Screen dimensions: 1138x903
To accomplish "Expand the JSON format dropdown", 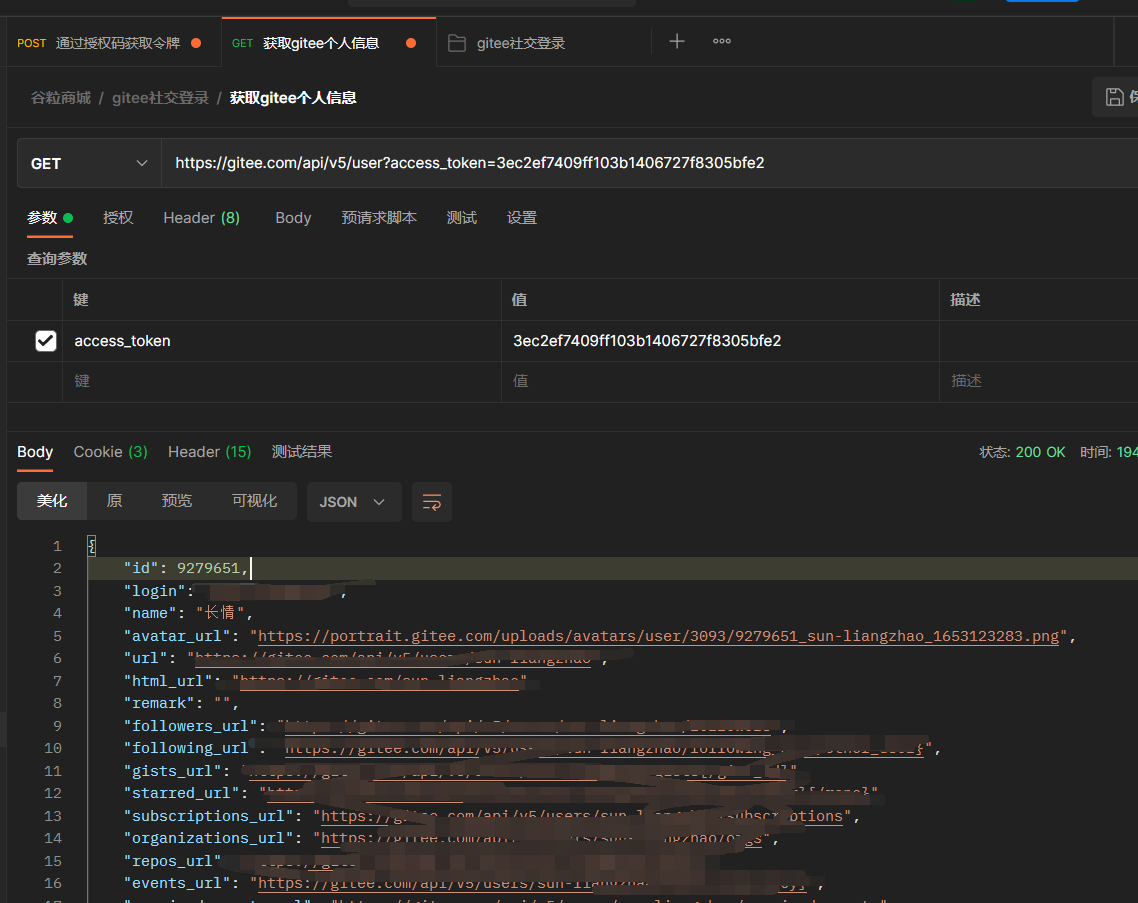I will pos(353,502).
